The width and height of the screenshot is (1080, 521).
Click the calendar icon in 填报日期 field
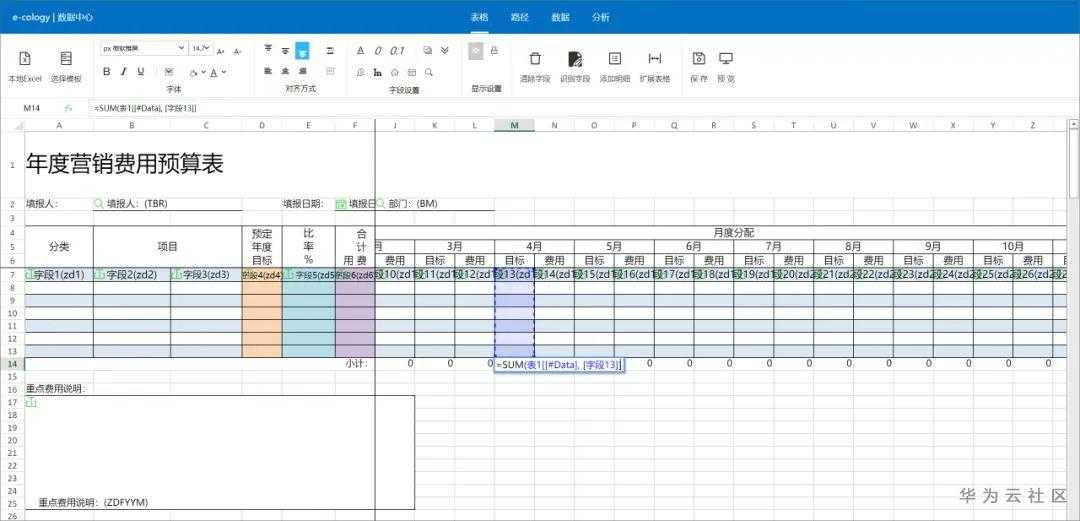(x=340, y=204)
